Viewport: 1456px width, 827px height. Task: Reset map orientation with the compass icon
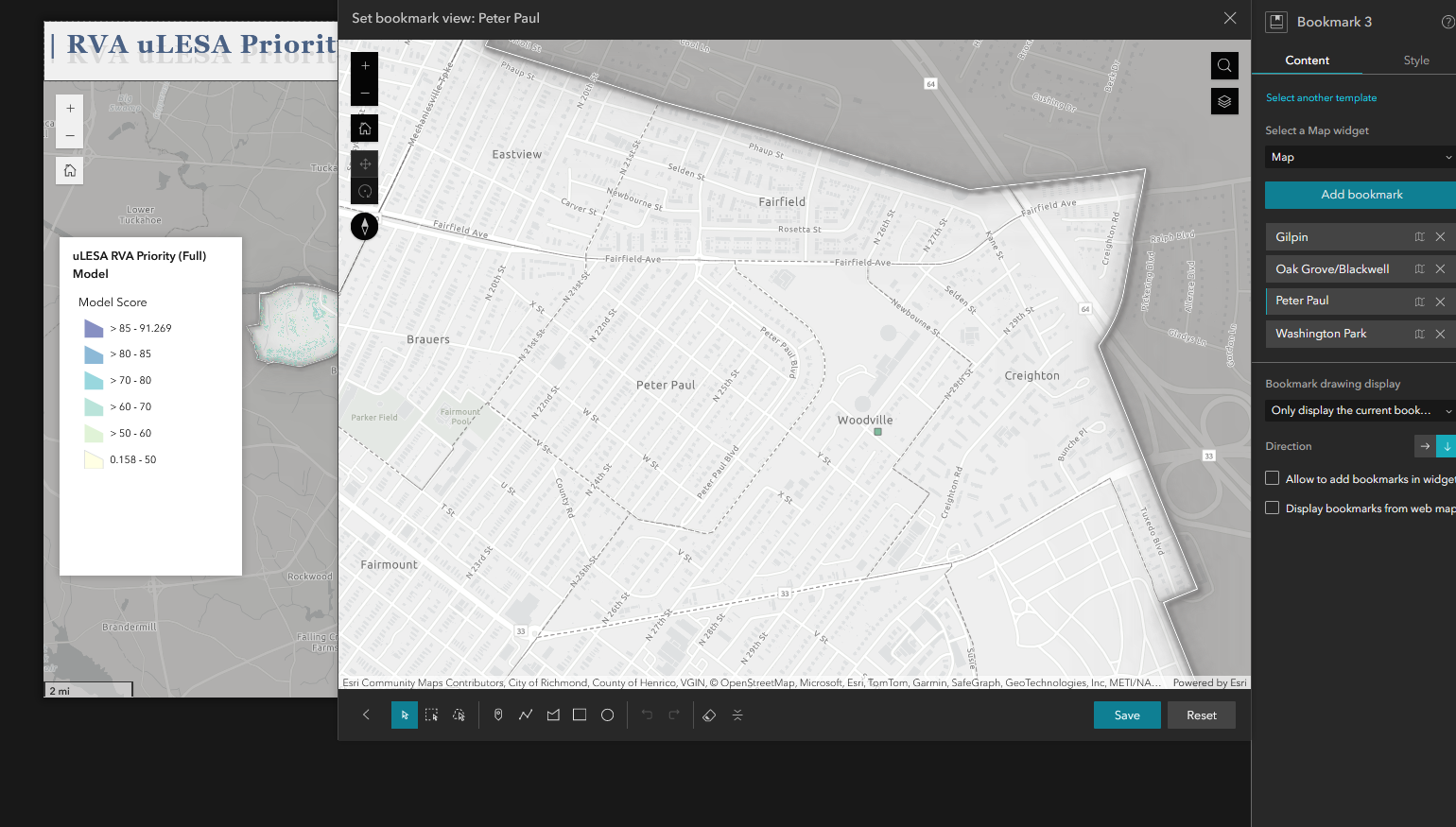pos(364,226)
